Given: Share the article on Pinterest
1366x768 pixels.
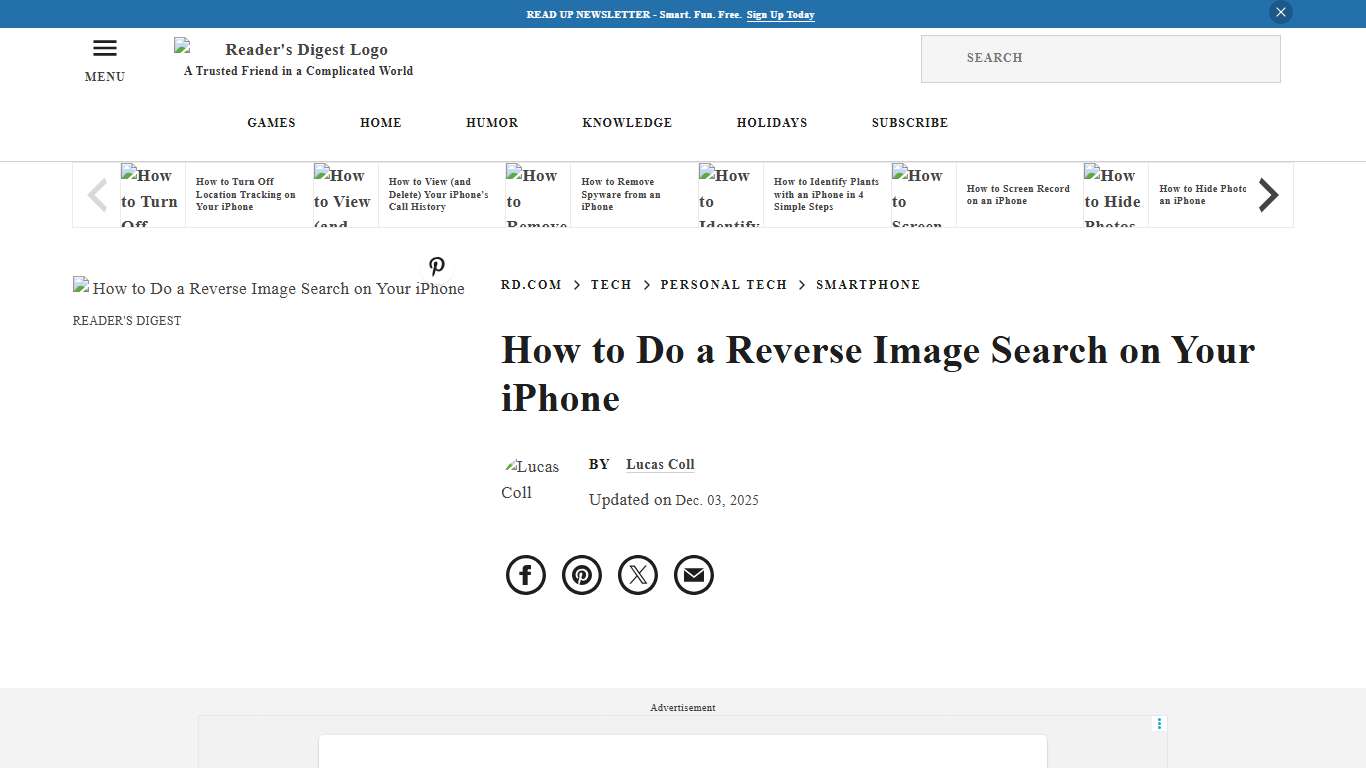Looking at the screenshot, I should coord(581,574).
